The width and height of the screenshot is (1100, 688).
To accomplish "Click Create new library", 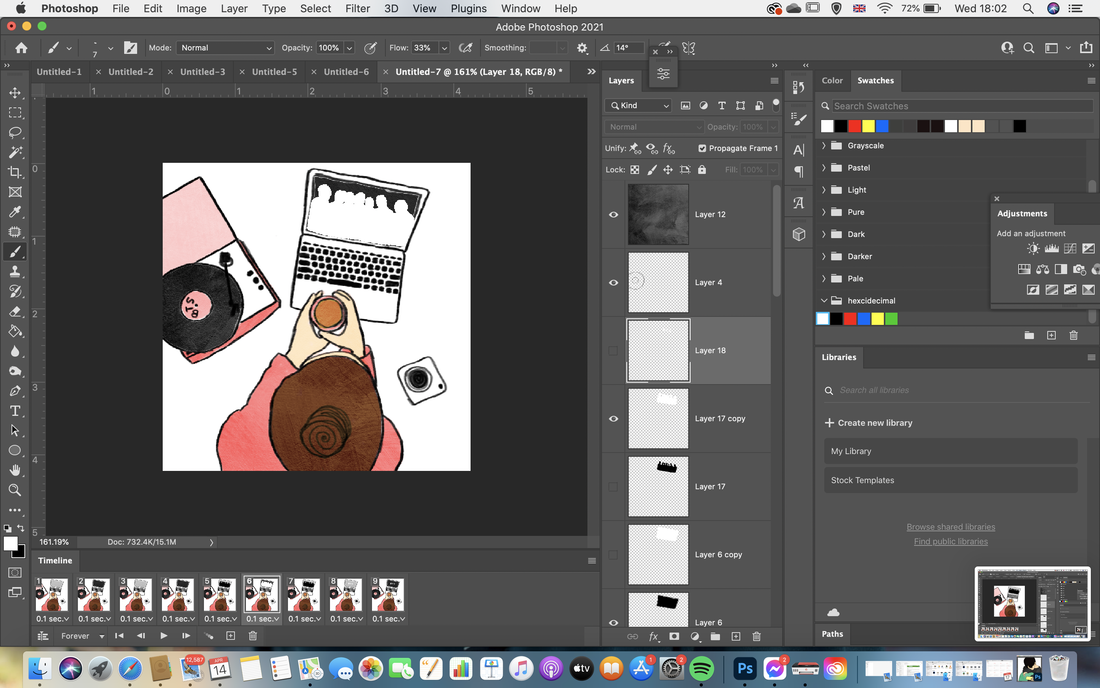I will point(868,423).
